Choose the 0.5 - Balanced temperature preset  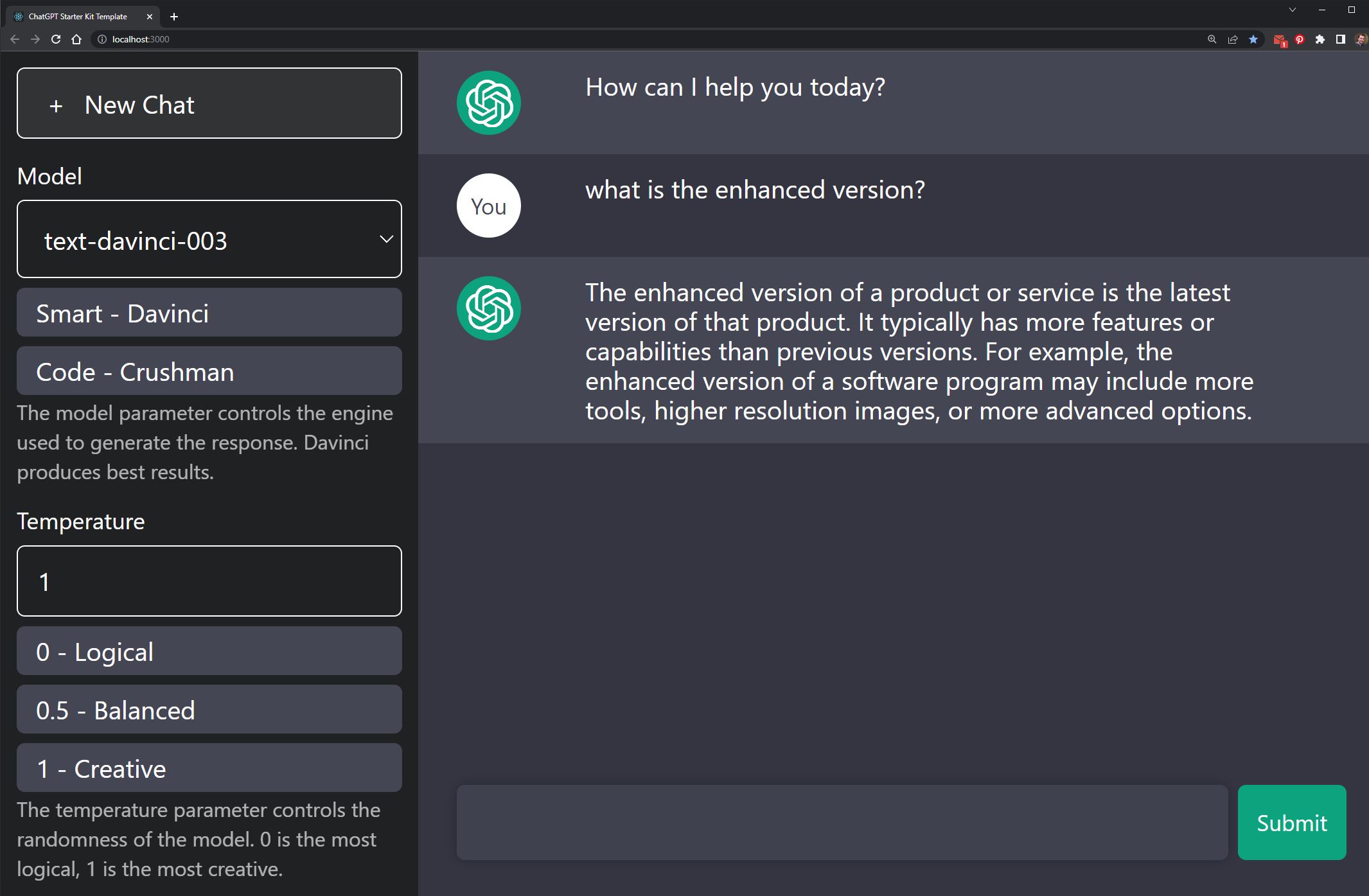point(209,710)
